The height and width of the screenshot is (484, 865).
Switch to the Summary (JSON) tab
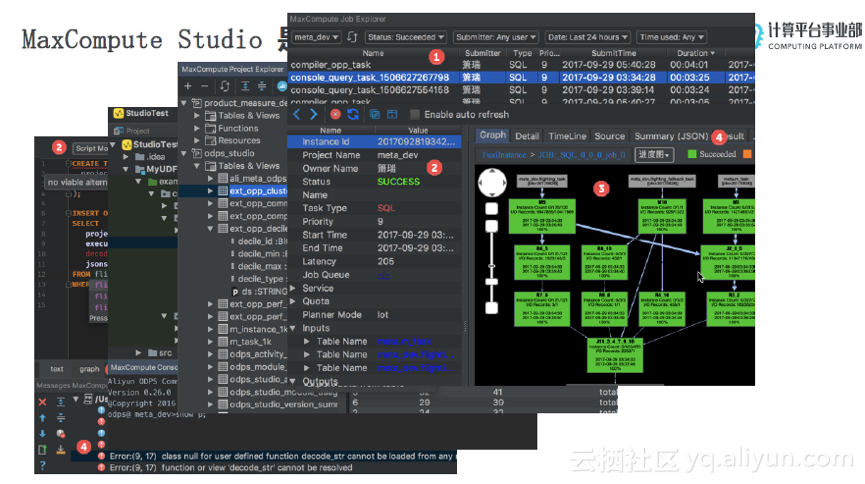click(x=671, y=136)
